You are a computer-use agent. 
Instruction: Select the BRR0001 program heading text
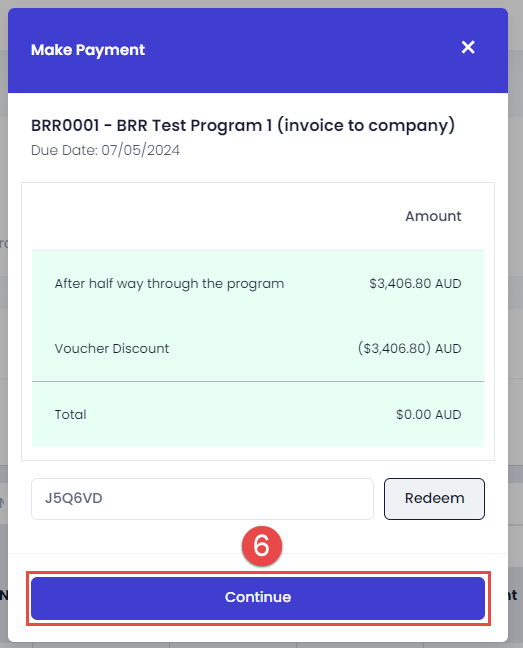243,125
